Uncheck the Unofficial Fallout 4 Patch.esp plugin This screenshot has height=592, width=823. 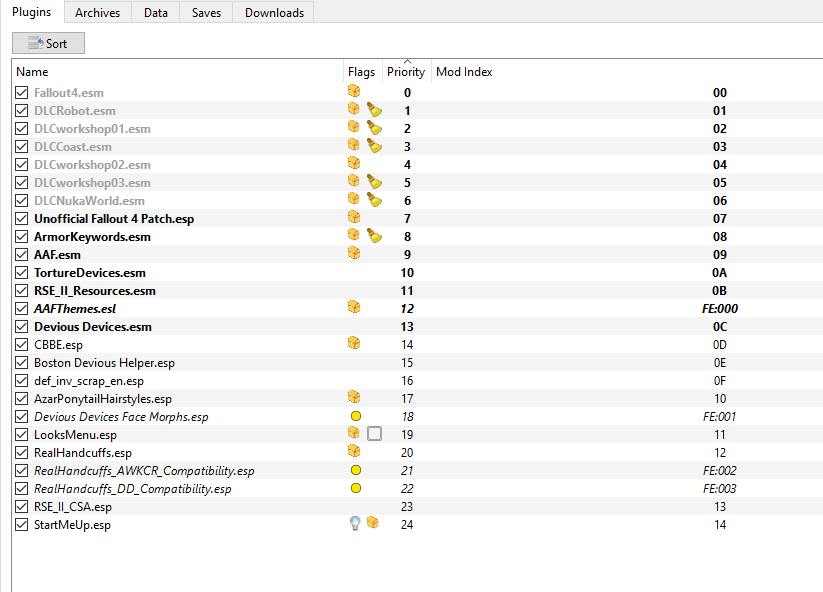point(21,218)
